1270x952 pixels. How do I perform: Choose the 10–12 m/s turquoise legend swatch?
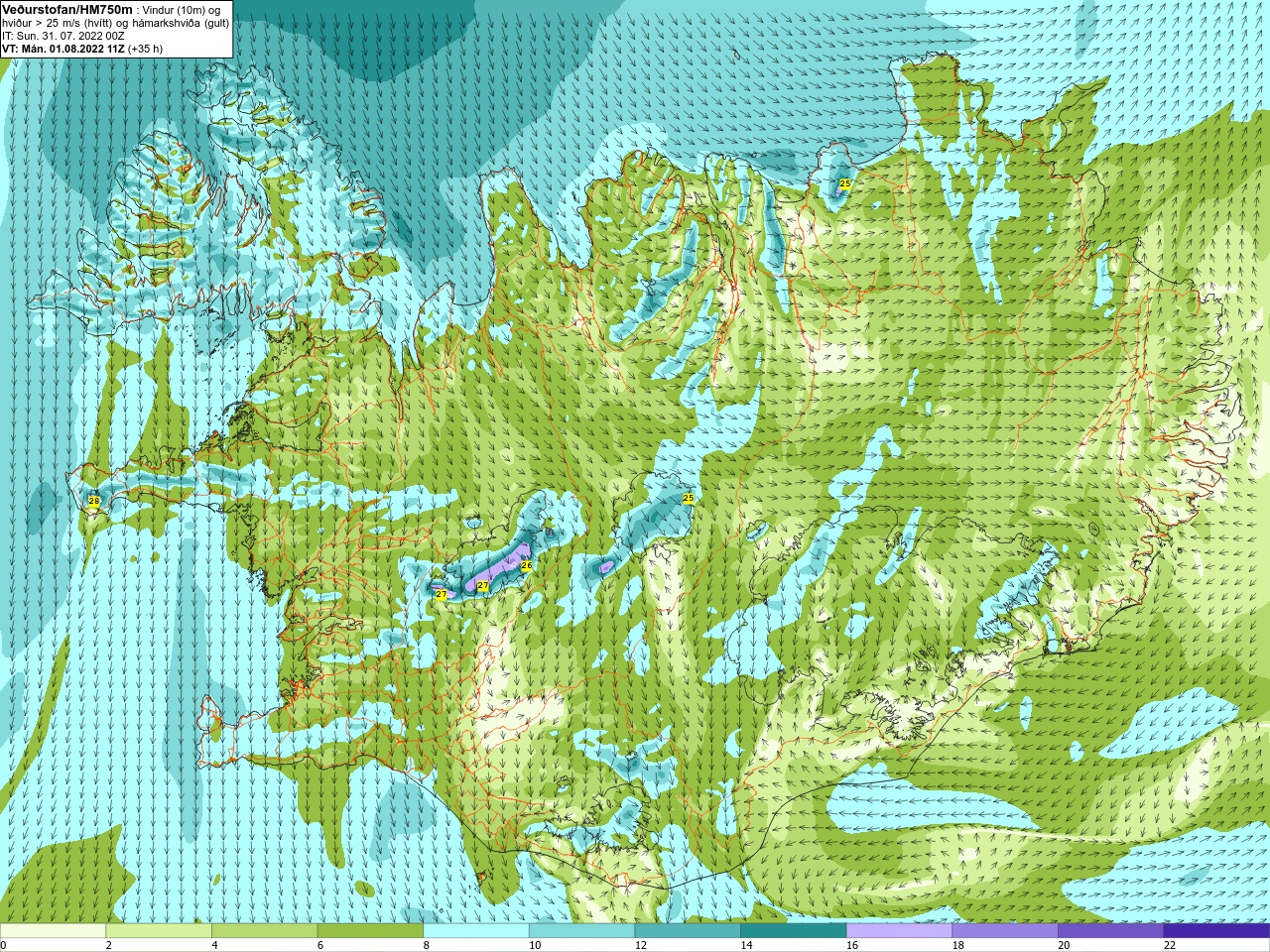(x=581, y=930)
